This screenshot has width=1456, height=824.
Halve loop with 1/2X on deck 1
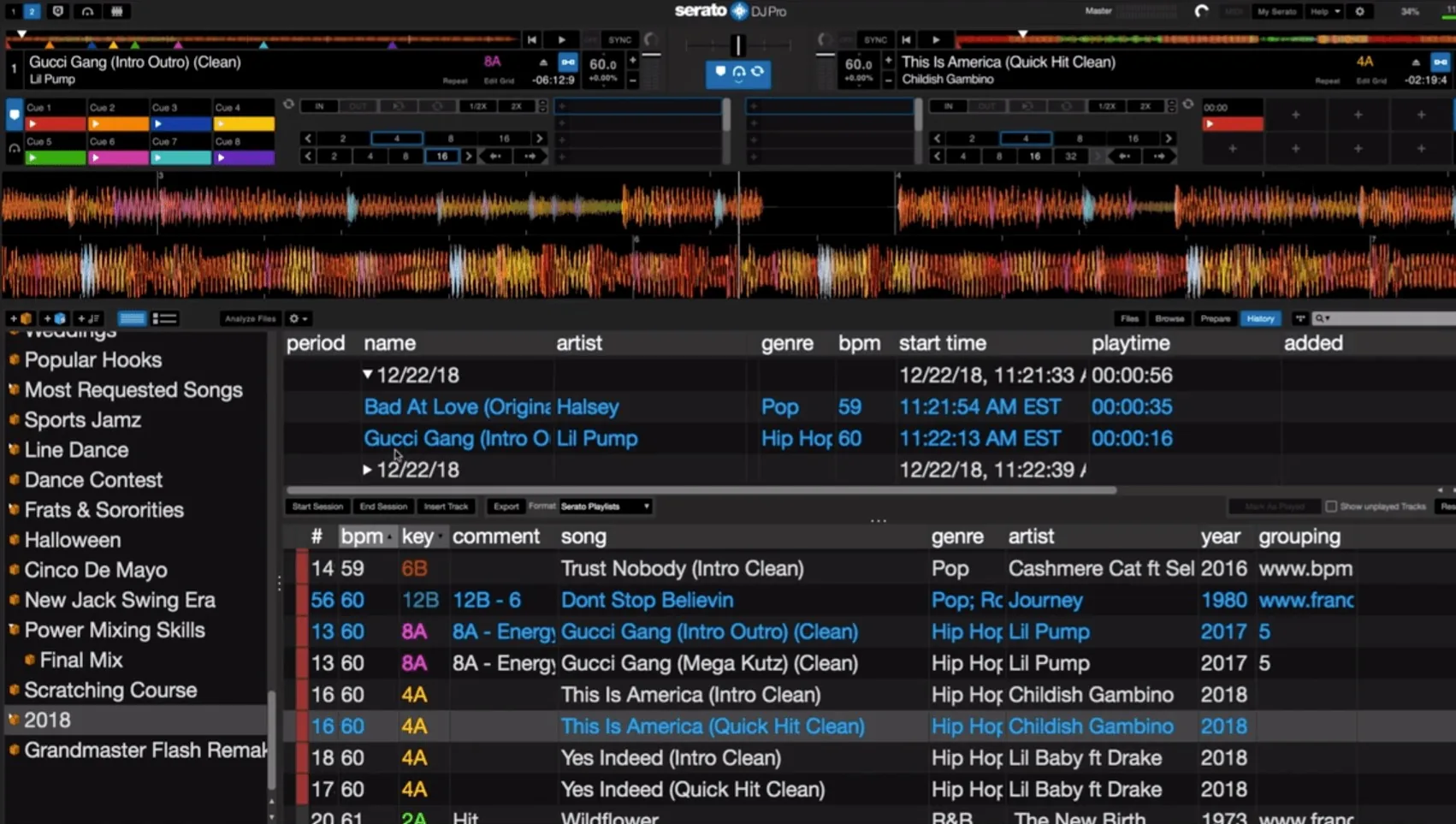pyautogui.click(x=477, y=106)
